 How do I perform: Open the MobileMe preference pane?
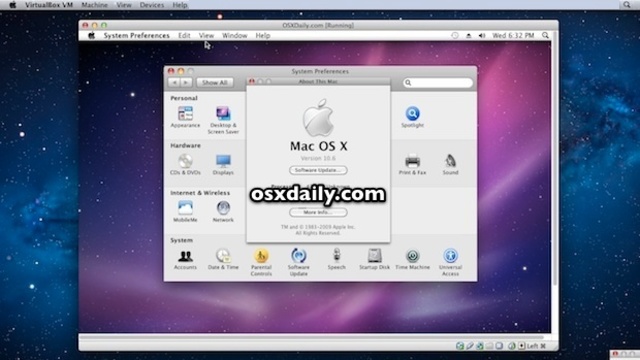coord(185,208)
